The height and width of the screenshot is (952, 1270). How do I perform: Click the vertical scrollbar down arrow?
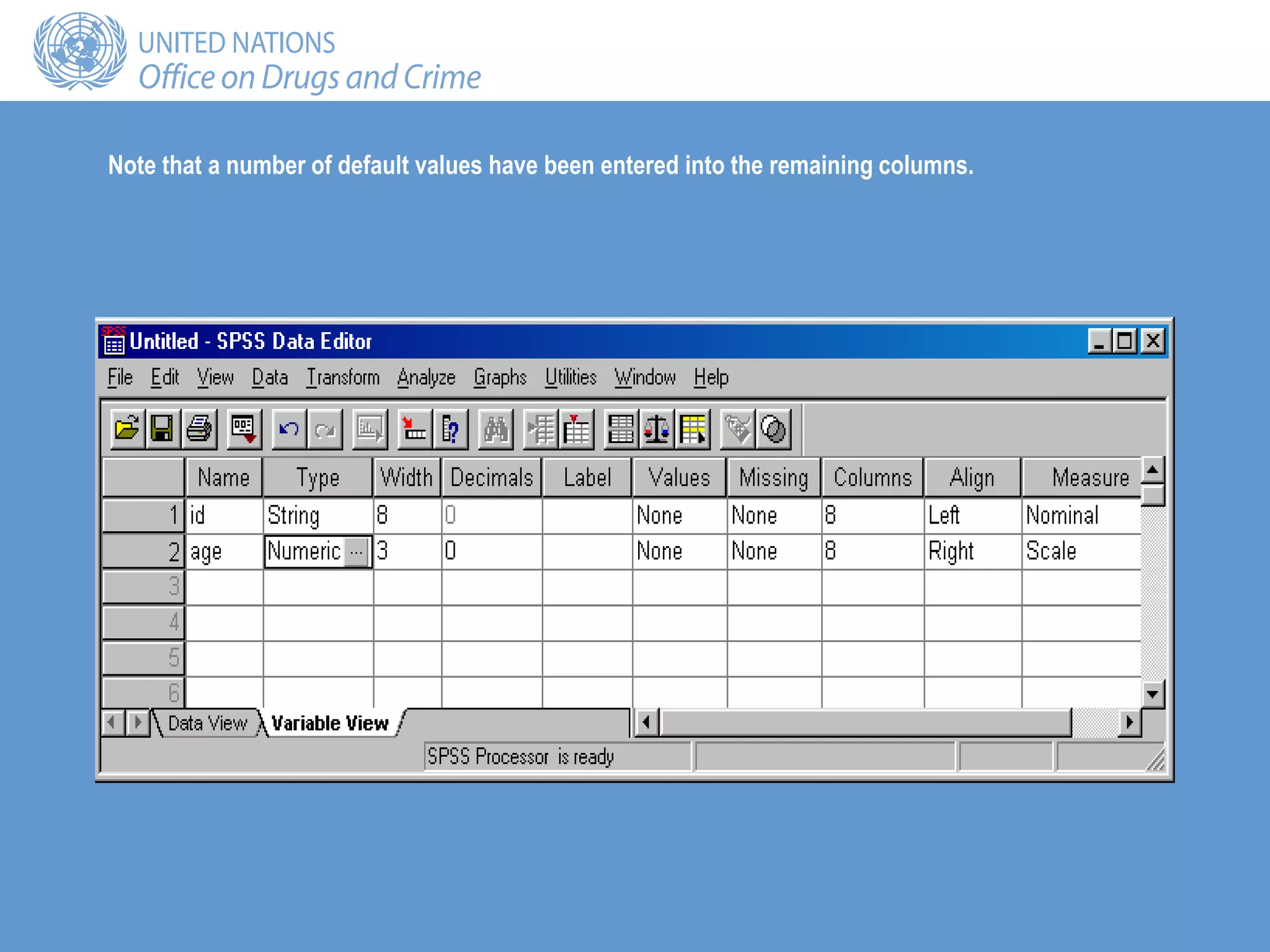click(x=1153, y=695)
